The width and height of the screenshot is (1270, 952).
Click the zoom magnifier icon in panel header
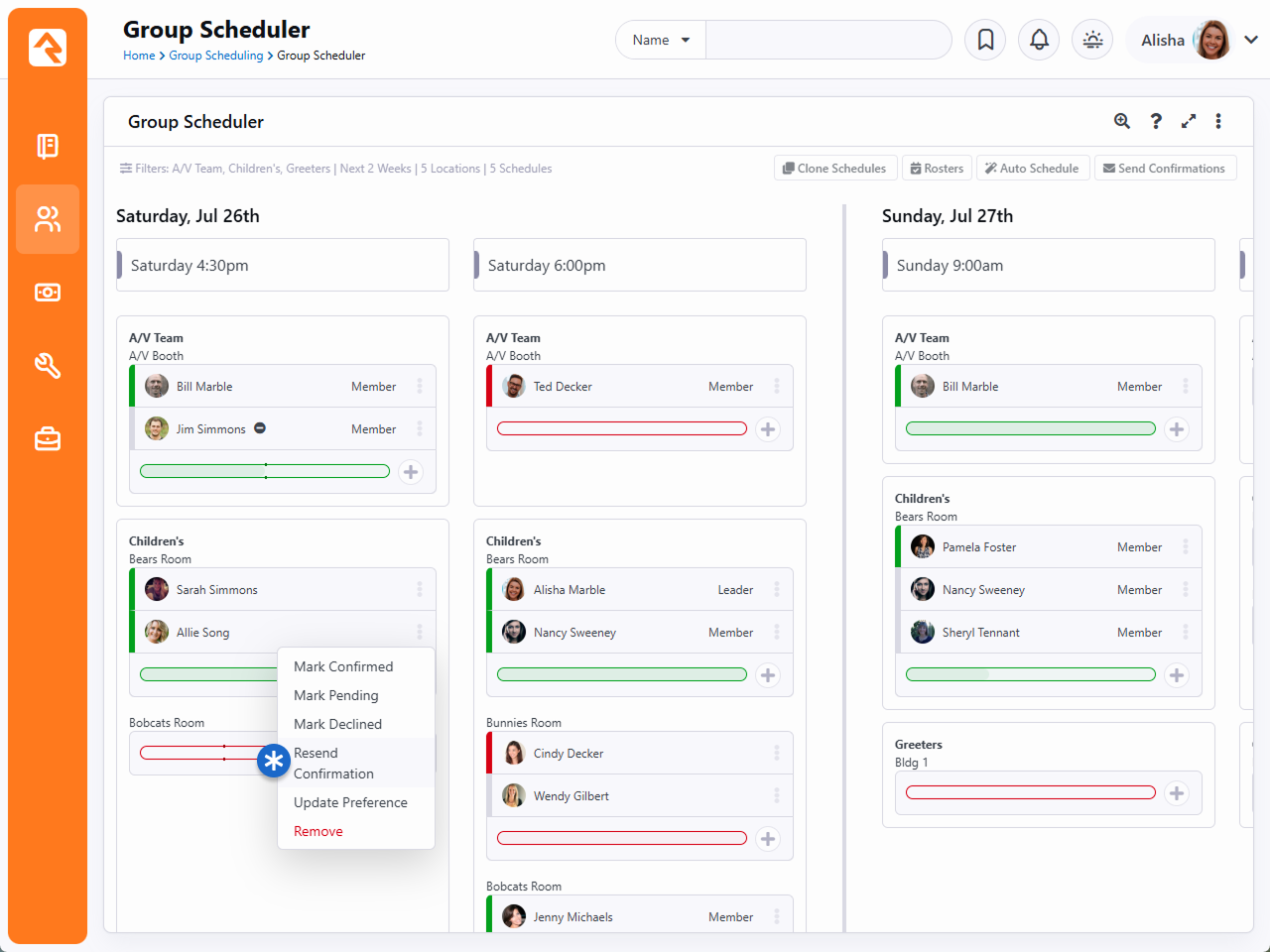pyautogui.click(x=1122, y=121)
